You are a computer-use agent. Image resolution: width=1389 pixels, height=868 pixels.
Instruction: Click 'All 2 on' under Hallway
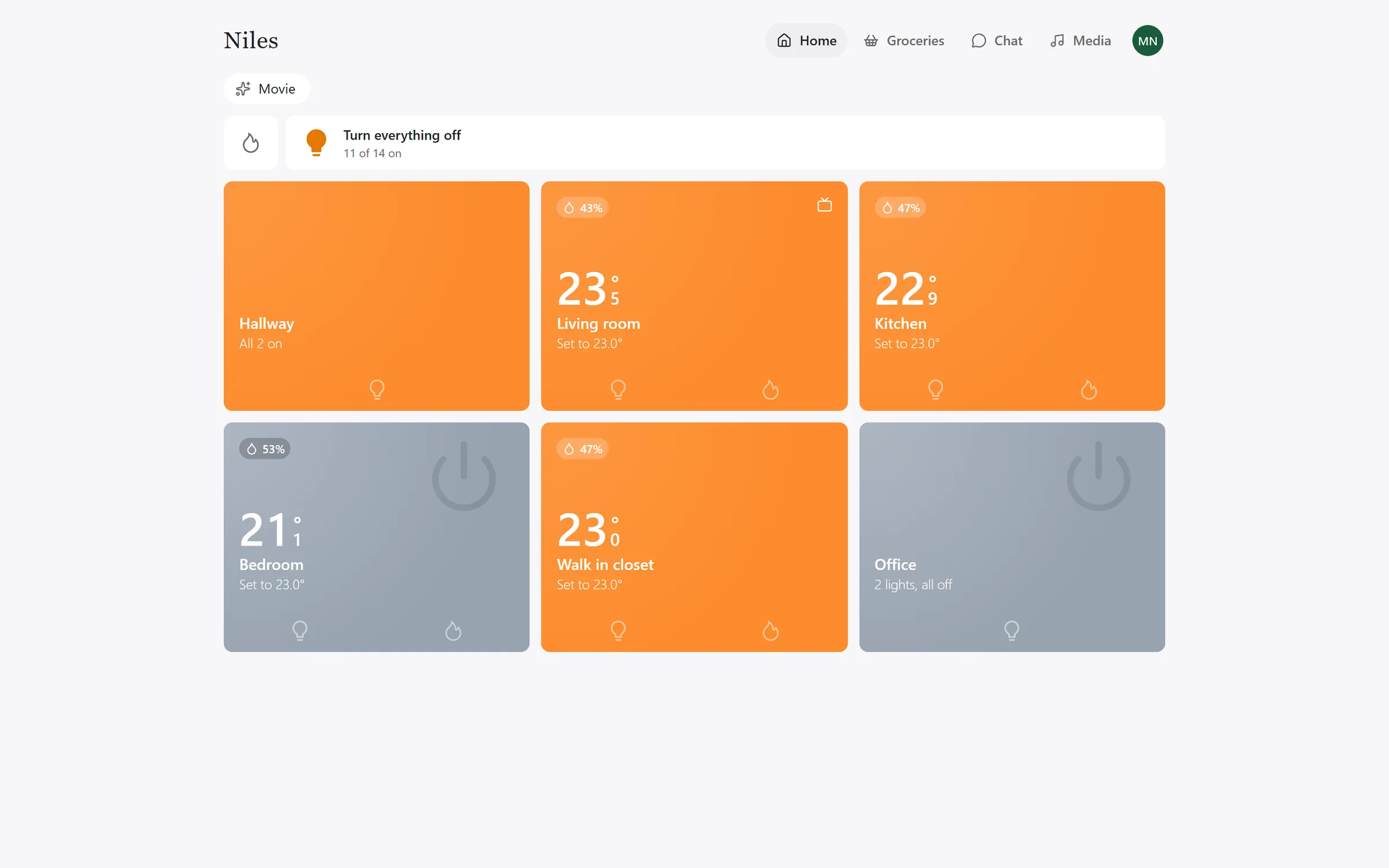[x=260, y=344]
